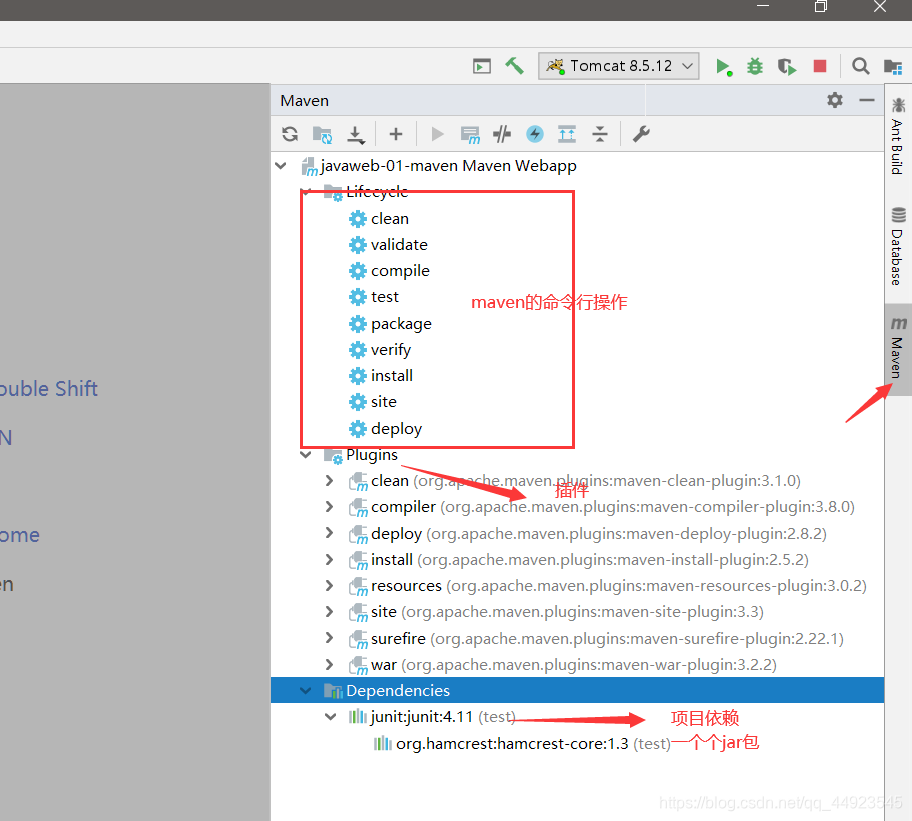Click Reimport All Maven Projects icon
The height and width of the screenshot is (821, 912).
[x=290, y=134]
